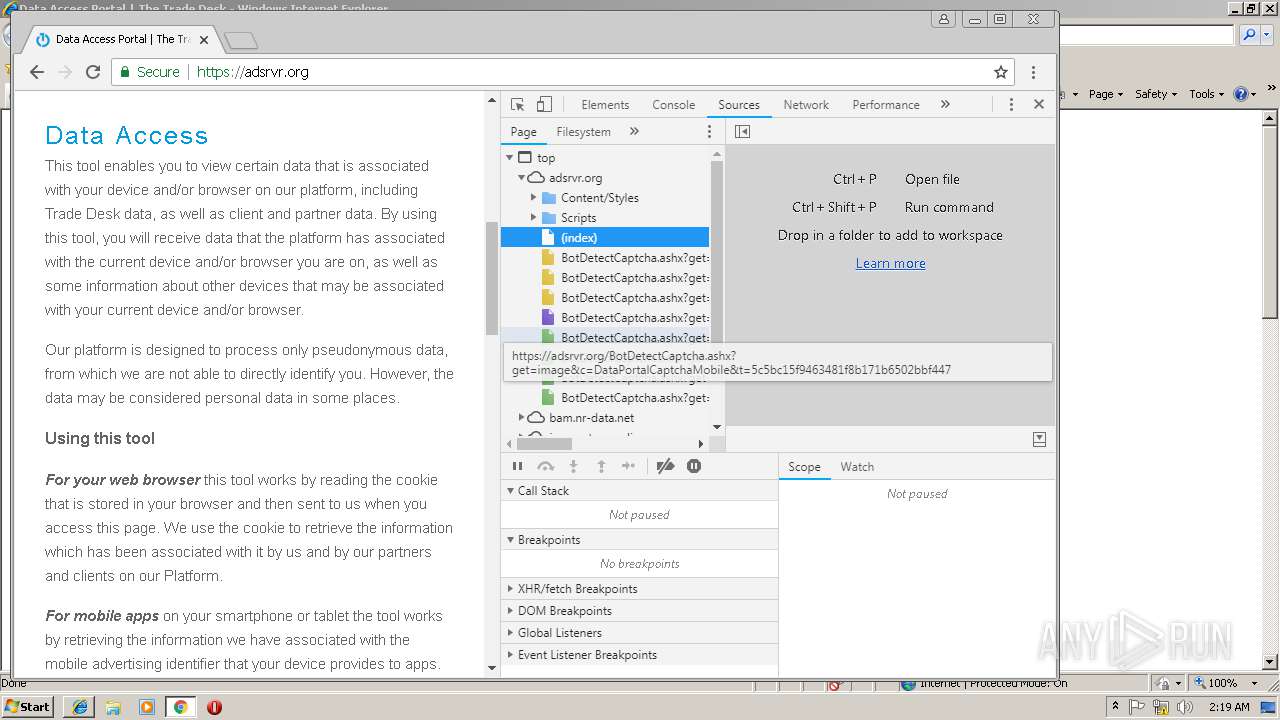Click the Step into function icon
The image size is (1280, 720).
(x=573, y=466)
